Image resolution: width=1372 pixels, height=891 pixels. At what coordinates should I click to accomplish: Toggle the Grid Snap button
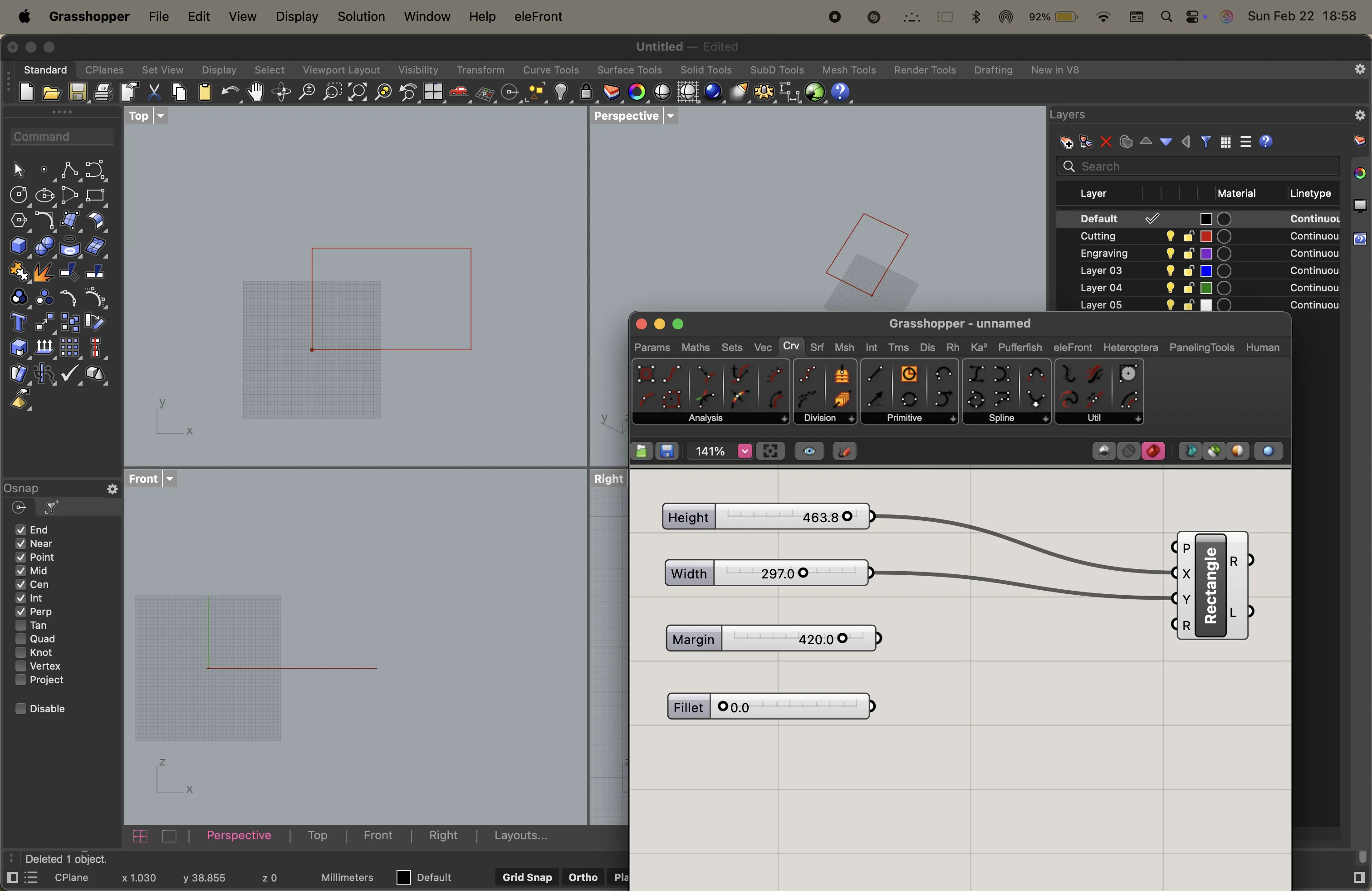pos(527,877)
